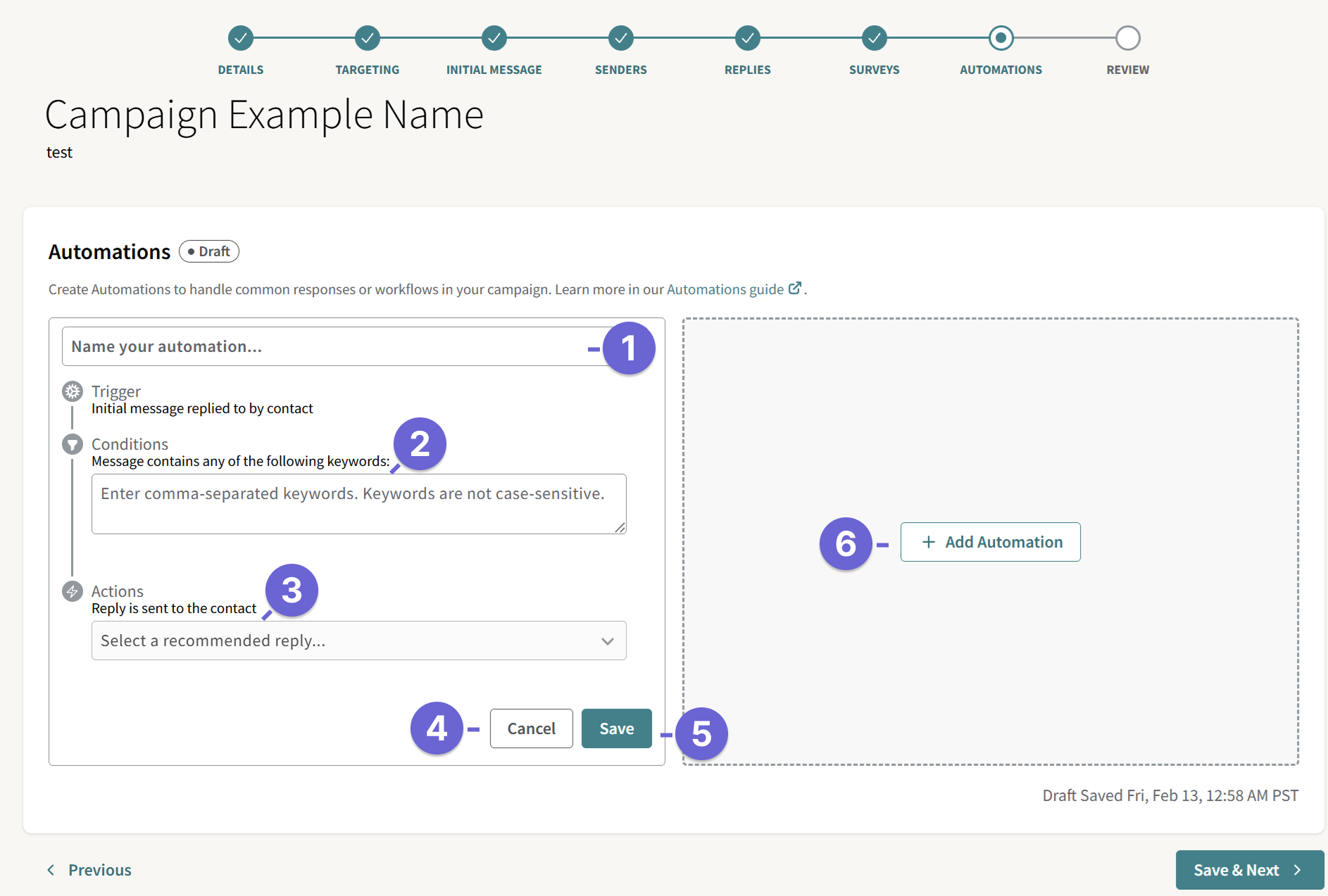Select the Initial Message step icon

tap(494, 38)
